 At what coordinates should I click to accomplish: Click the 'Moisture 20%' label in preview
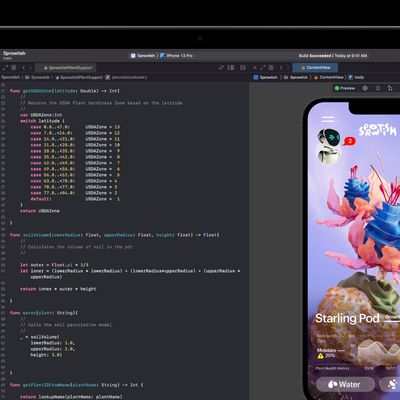[330, 353]
